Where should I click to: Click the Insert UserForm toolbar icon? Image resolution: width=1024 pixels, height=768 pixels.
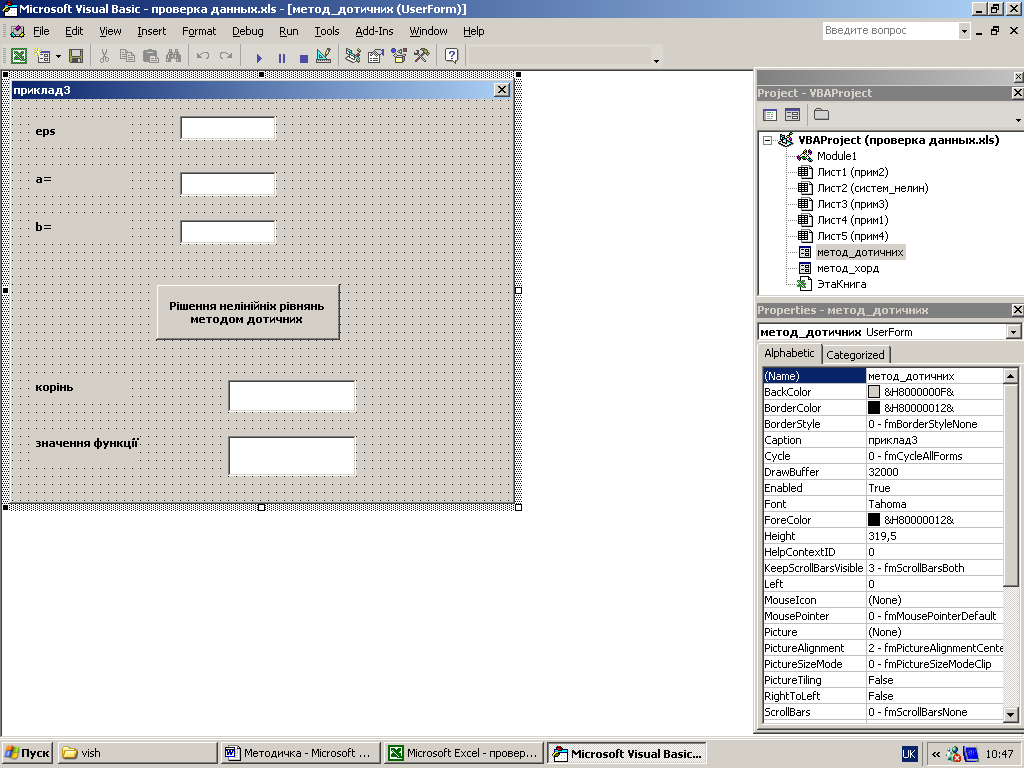[42, 56]
